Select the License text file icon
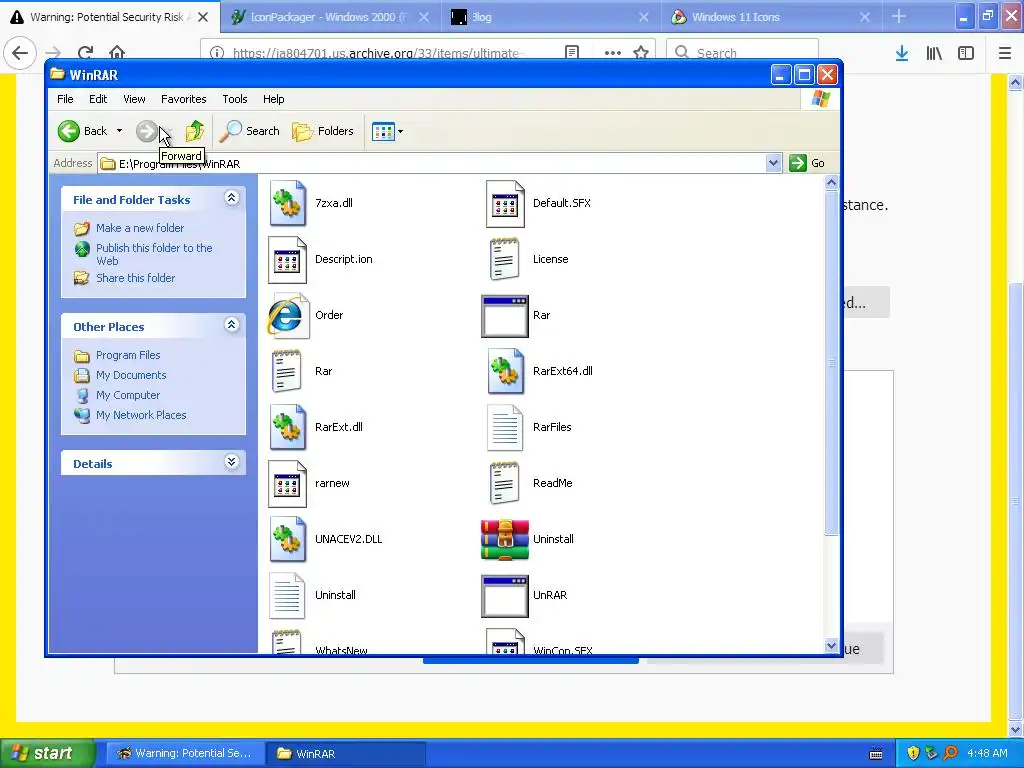Image resolution: width=1024 pixels, height=768 pixels. tap(505, 259)
